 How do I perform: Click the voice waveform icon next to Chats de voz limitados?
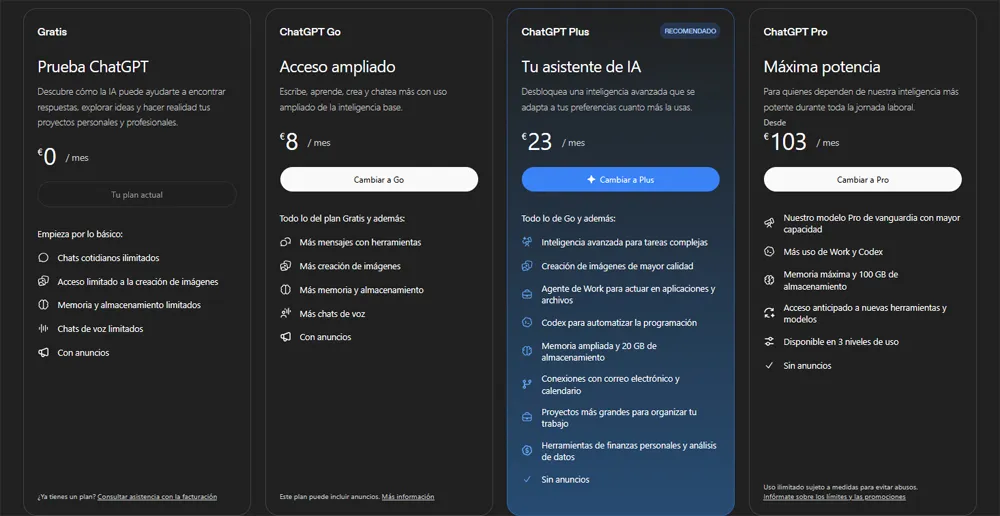43,329
